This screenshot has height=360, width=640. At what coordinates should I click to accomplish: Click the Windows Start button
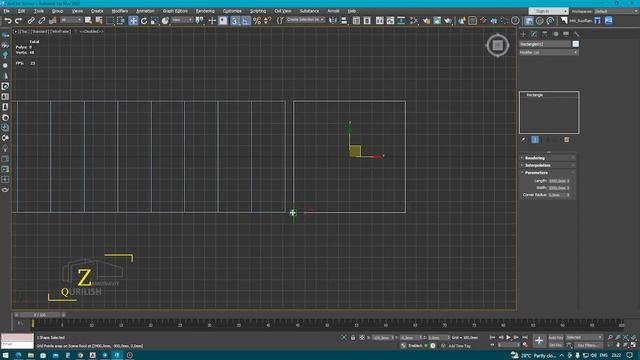click(5, 355)
